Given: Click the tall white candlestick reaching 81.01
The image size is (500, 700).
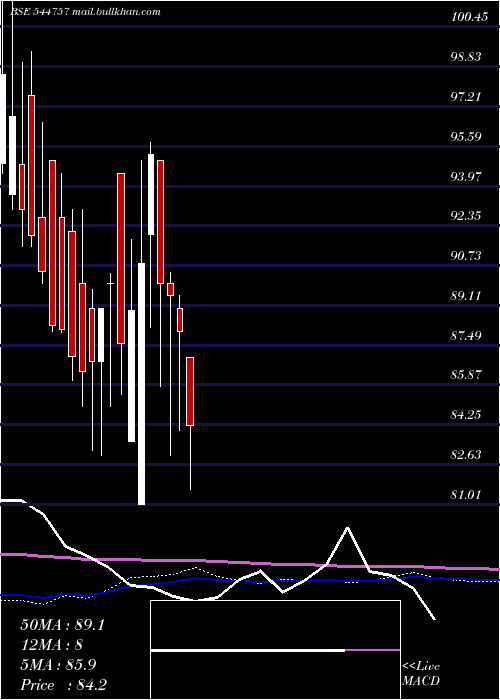Looking at the screenshot, I should (x=141, y=384).
